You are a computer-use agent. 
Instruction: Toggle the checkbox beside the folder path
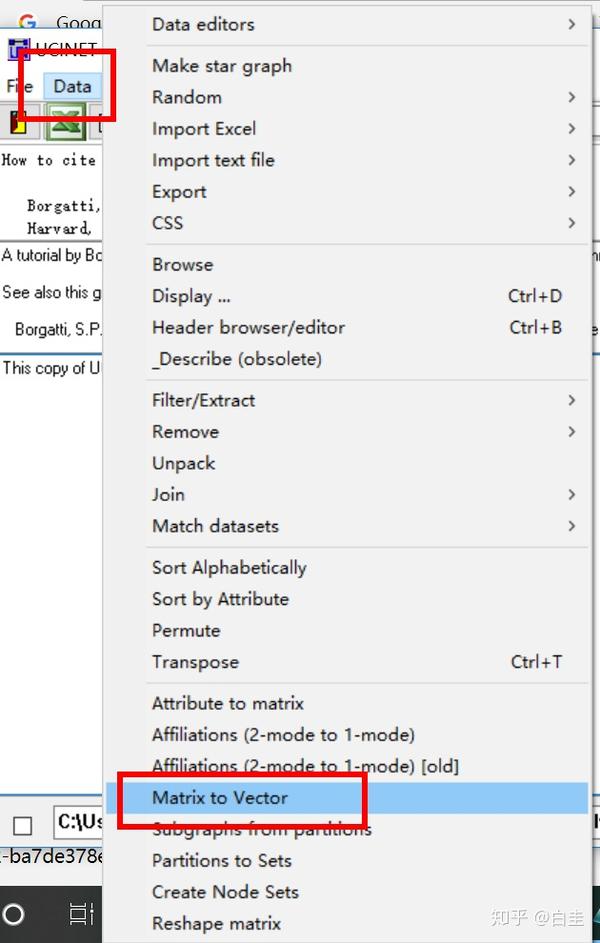[x=22, y=825]
